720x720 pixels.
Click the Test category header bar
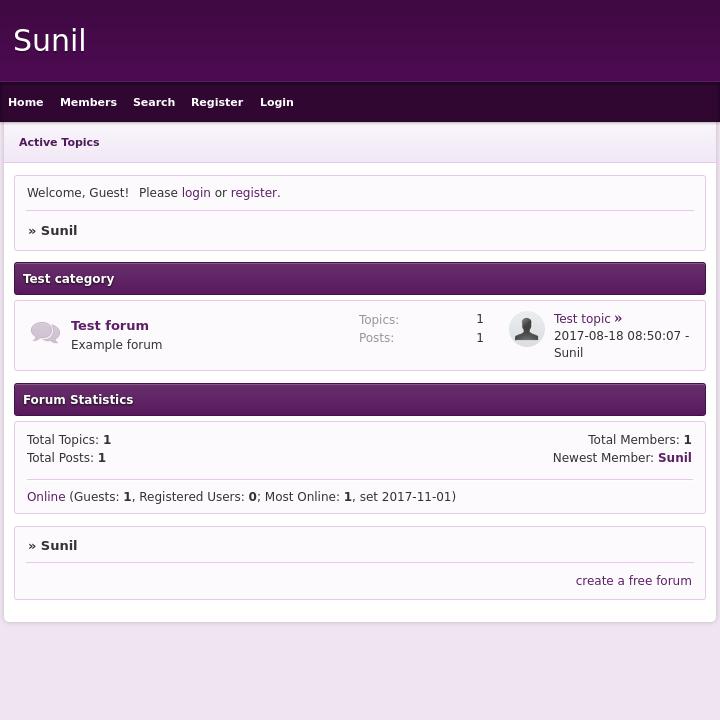[x=360, y=279]
